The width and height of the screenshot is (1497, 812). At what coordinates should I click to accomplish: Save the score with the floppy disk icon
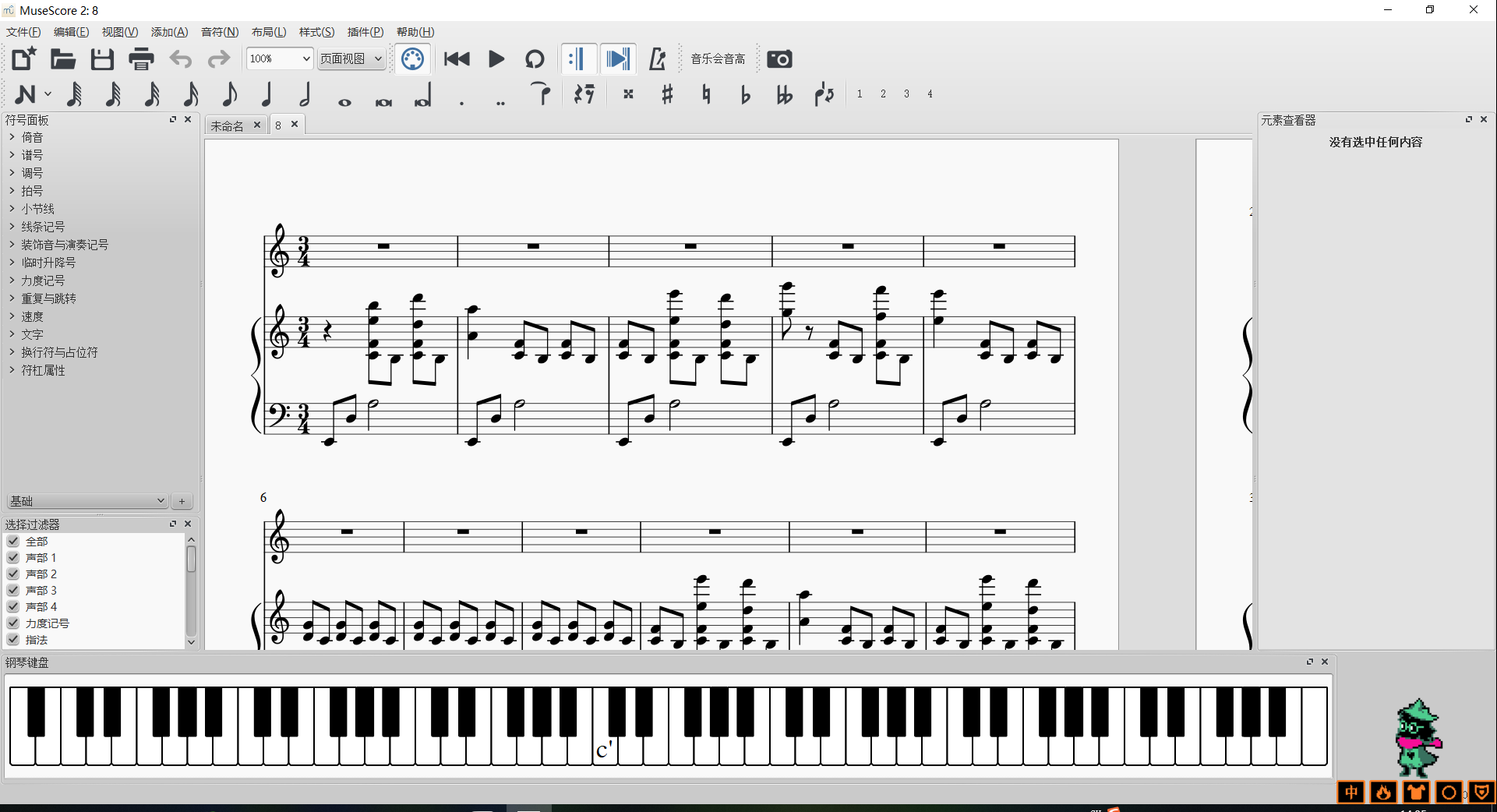[x=102, y=59]
